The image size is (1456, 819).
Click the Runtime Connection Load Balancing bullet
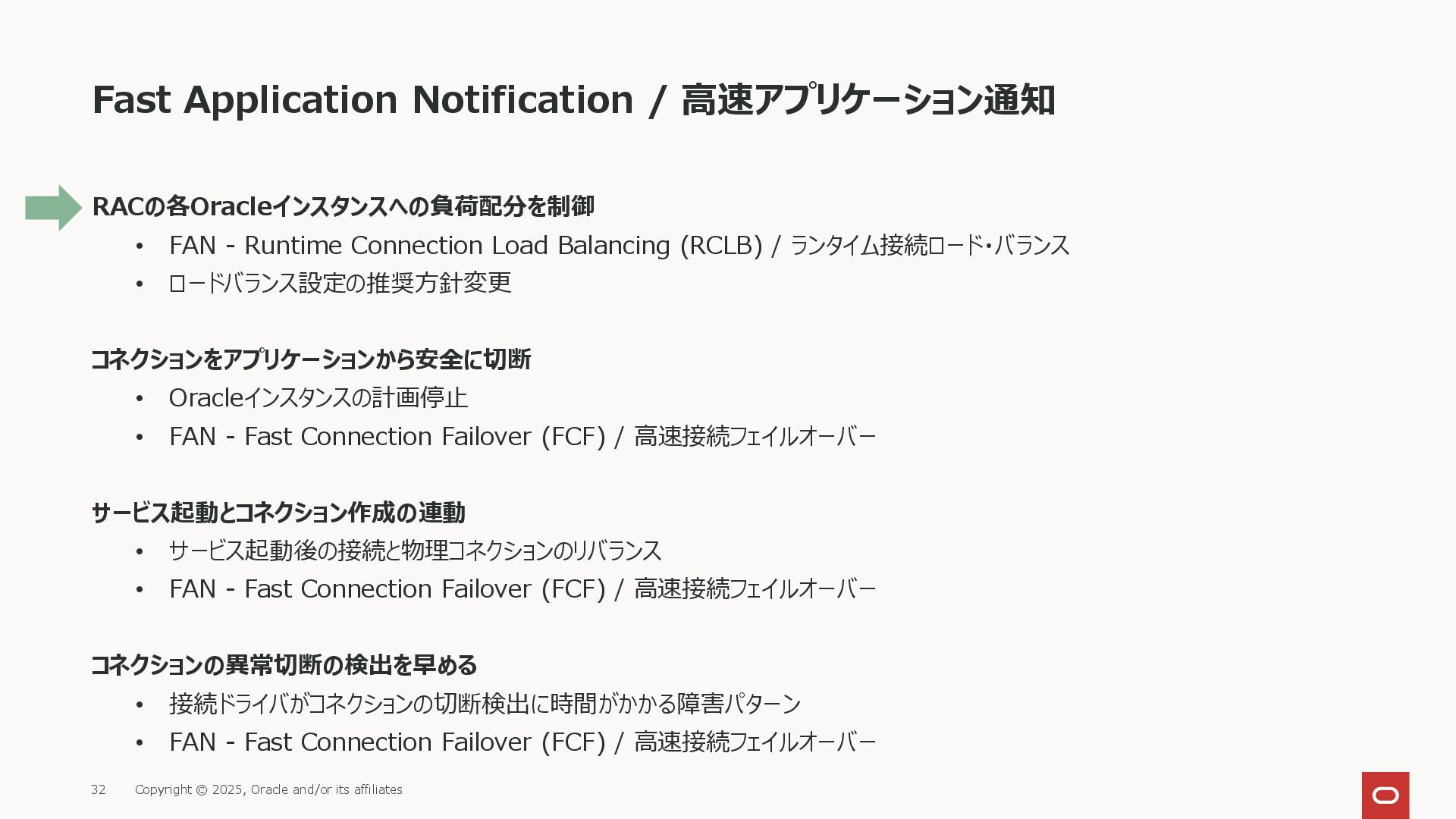619,246
